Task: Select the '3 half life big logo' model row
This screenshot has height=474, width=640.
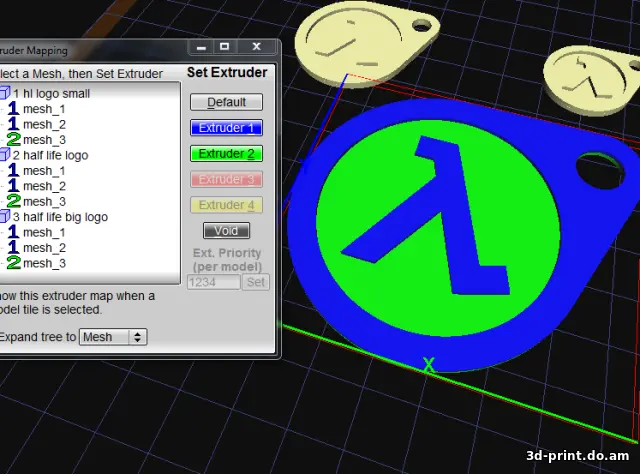Action: [60, 217]
